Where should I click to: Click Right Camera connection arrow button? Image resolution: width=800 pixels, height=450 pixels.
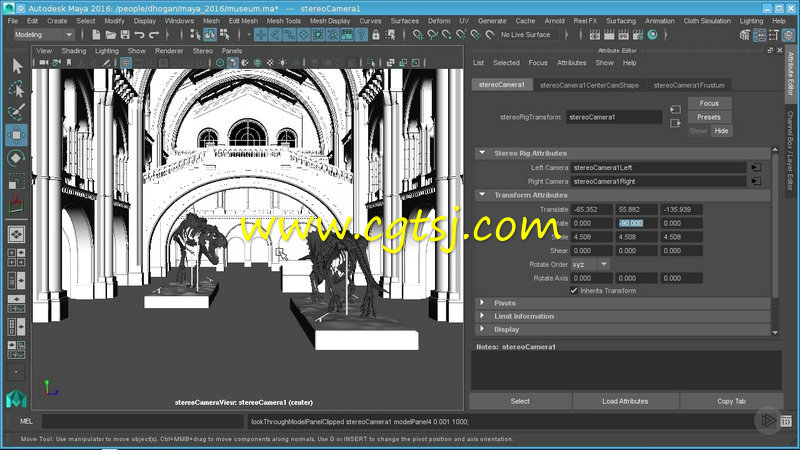click(756, 181)
